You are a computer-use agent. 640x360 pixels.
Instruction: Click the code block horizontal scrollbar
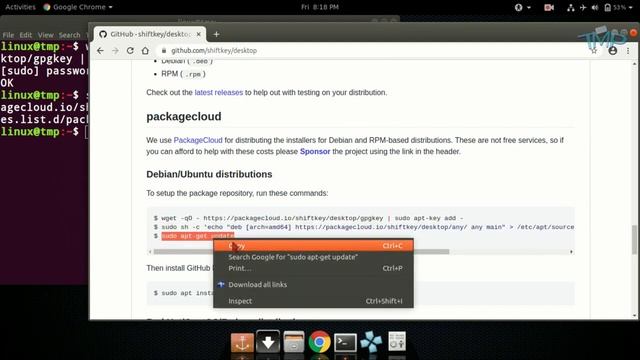[x=301, y=252]
